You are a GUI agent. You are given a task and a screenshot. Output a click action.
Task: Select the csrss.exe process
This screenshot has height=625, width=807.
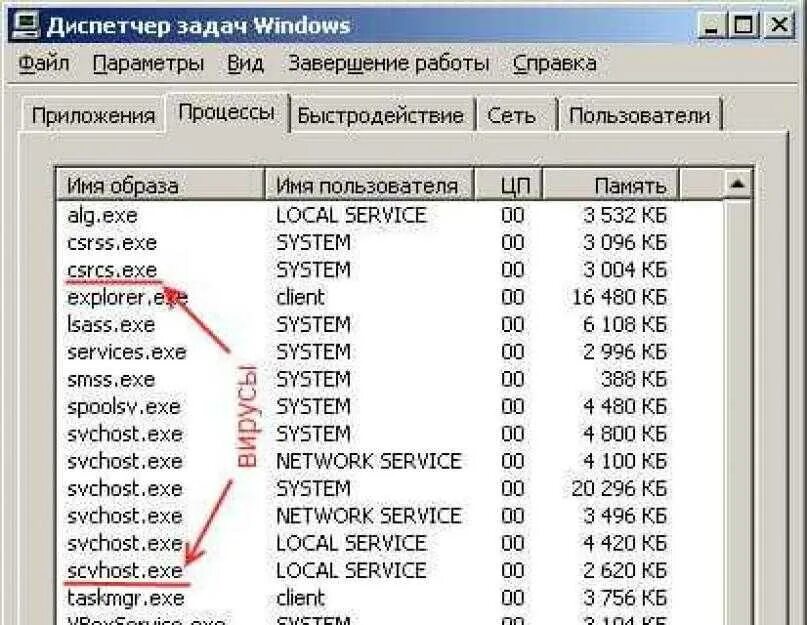(x=112, y=242)
